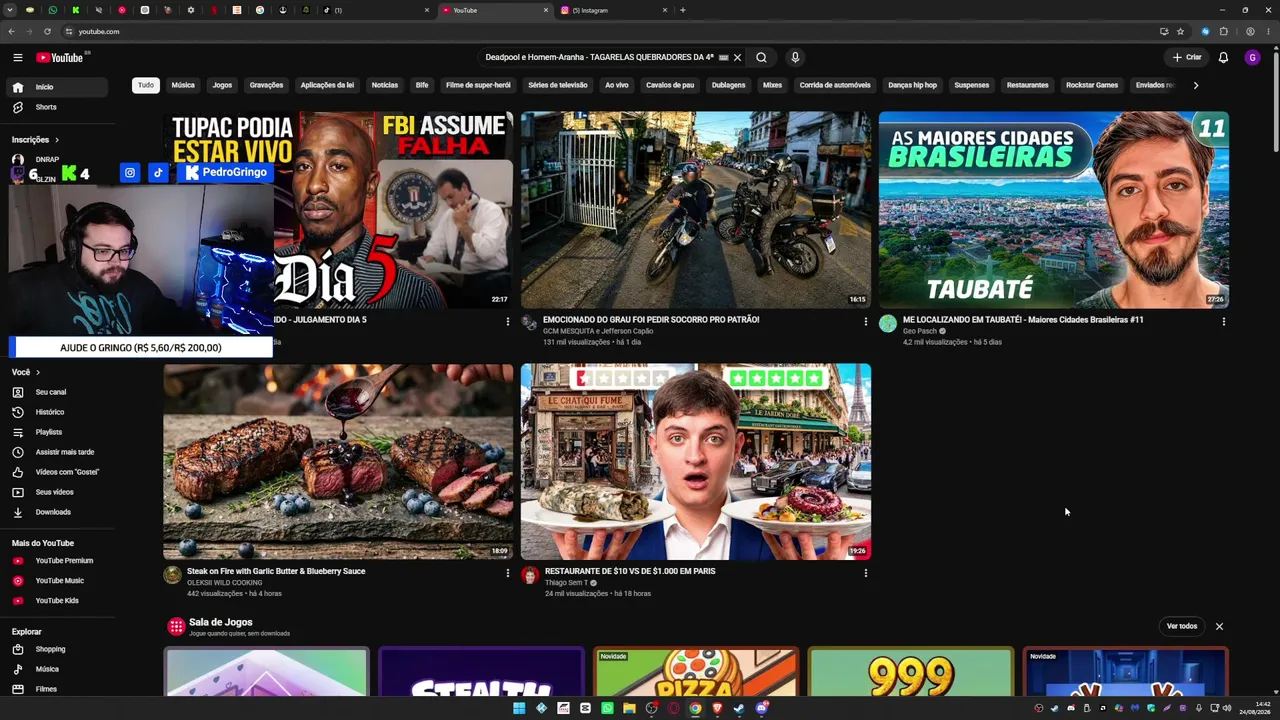
Task: Play the Steak on Fire thumbnail
Action: (338, 461)
